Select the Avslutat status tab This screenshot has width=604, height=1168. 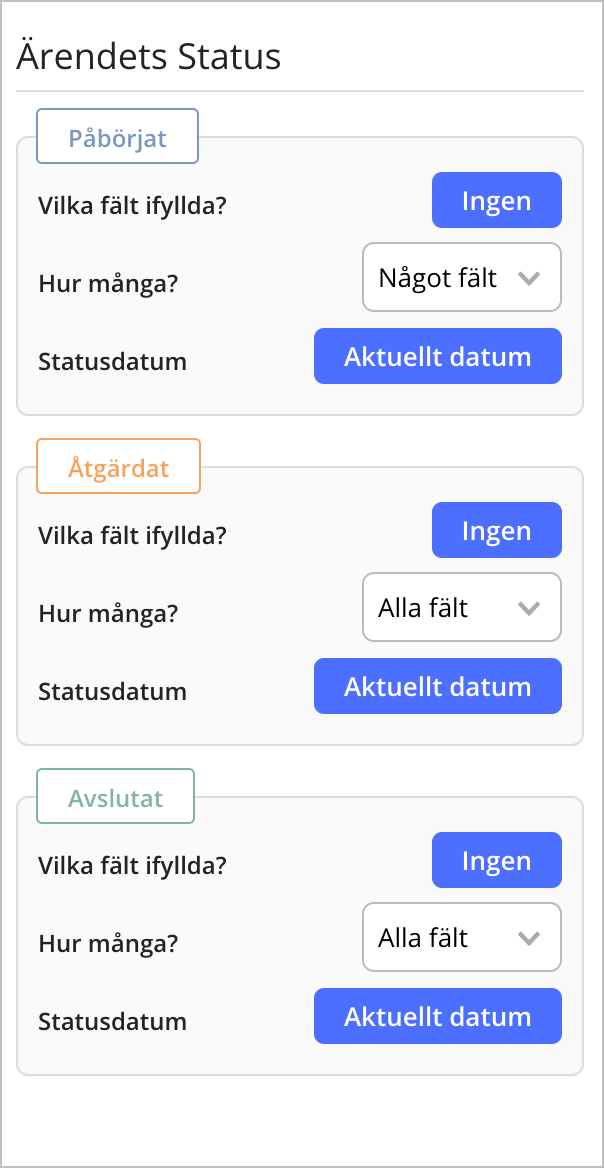click(x=115, y=795)
